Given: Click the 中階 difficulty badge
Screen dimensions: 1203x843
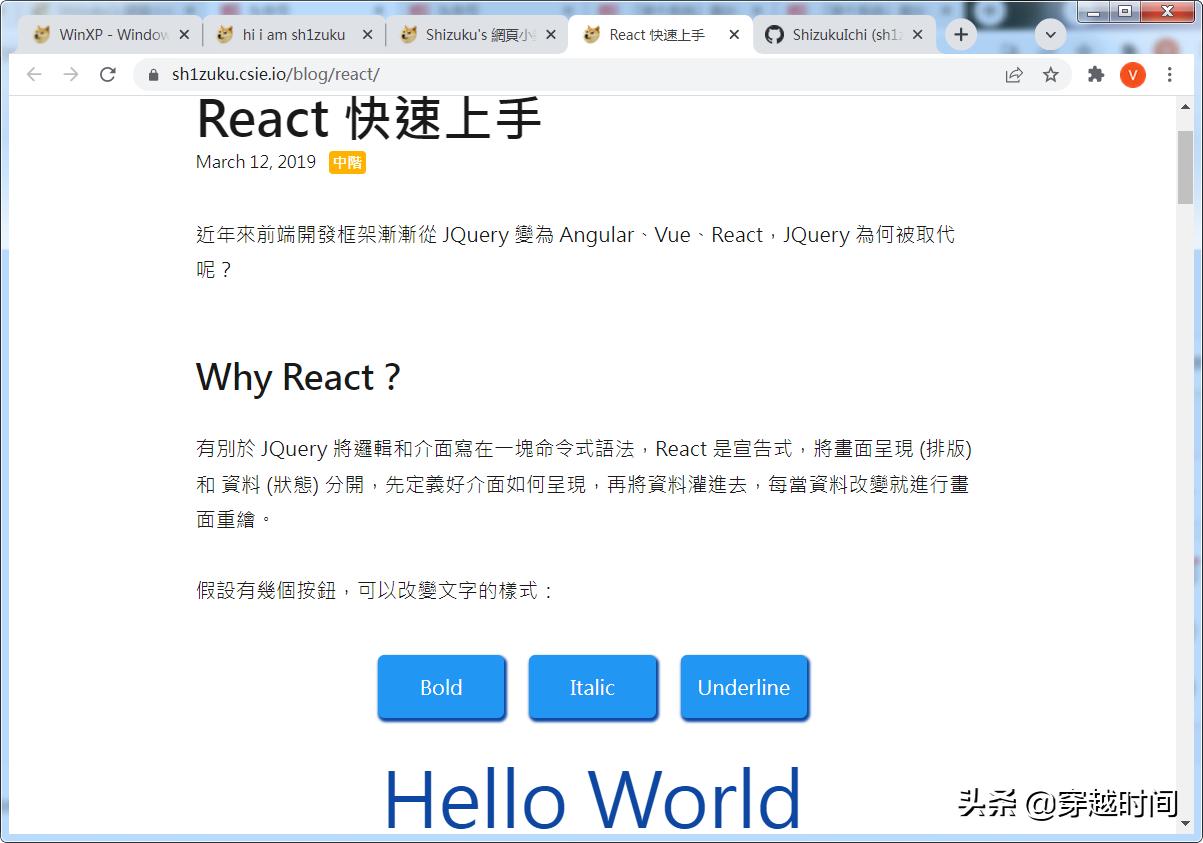Looking at the screenshot, I should point(347,162).
